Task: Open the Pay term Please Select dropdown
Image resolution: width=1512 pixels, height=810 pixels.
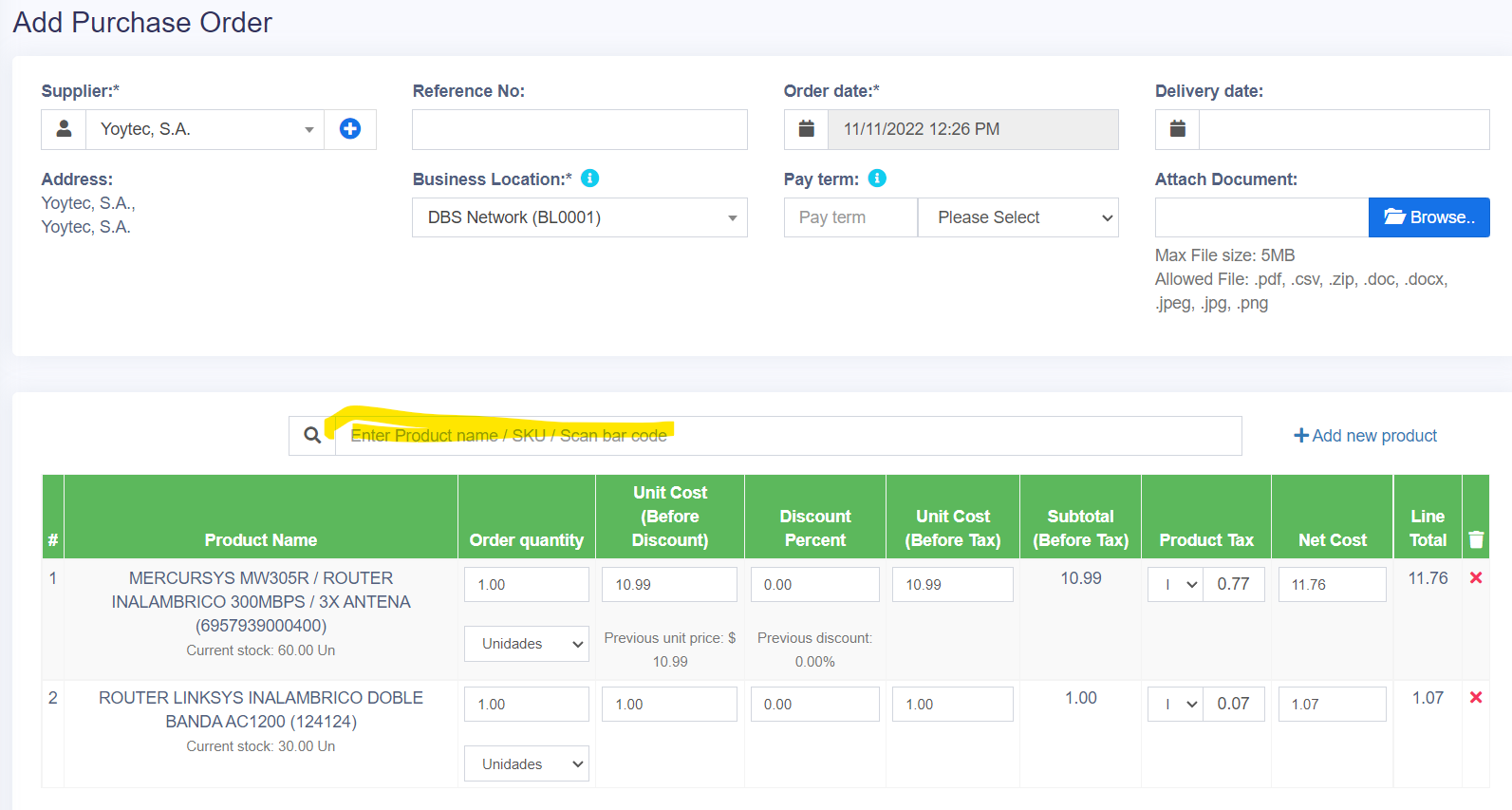Action: [1017, 217]
